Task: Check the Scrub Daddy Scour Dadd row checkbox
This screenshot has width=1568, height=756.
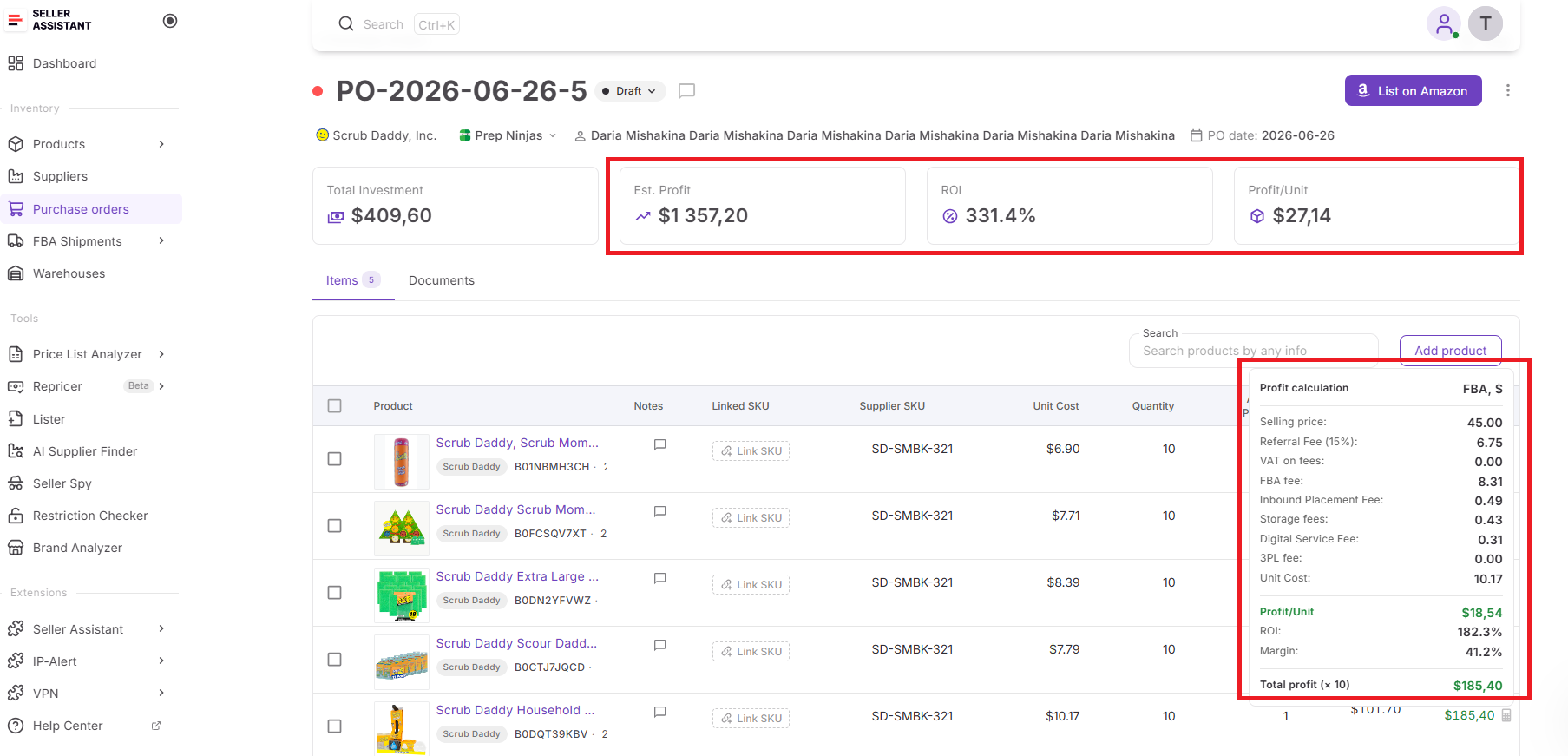Action: [335, 660]
